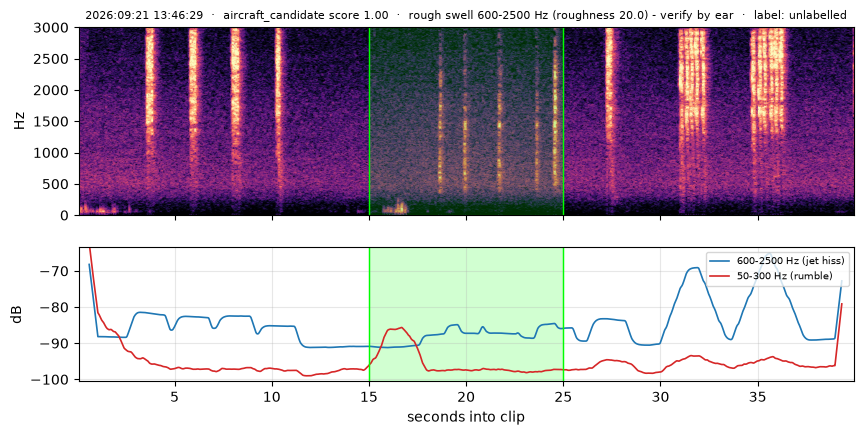The image size is (863, 435).
Task: Click the timestamp 2026:09:21 13:46:29 in title
Action: (144, 15)
